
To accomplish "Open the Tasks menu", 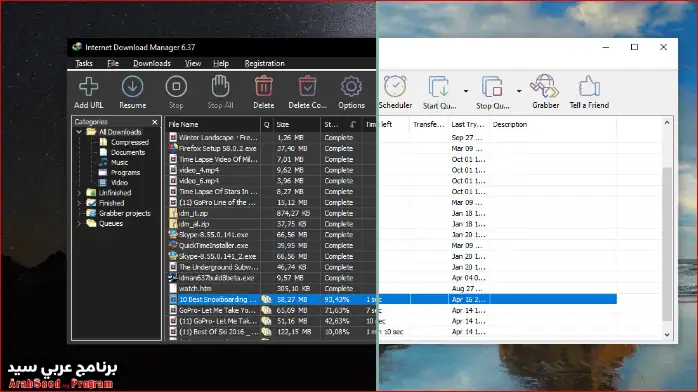I will point(84,63).
